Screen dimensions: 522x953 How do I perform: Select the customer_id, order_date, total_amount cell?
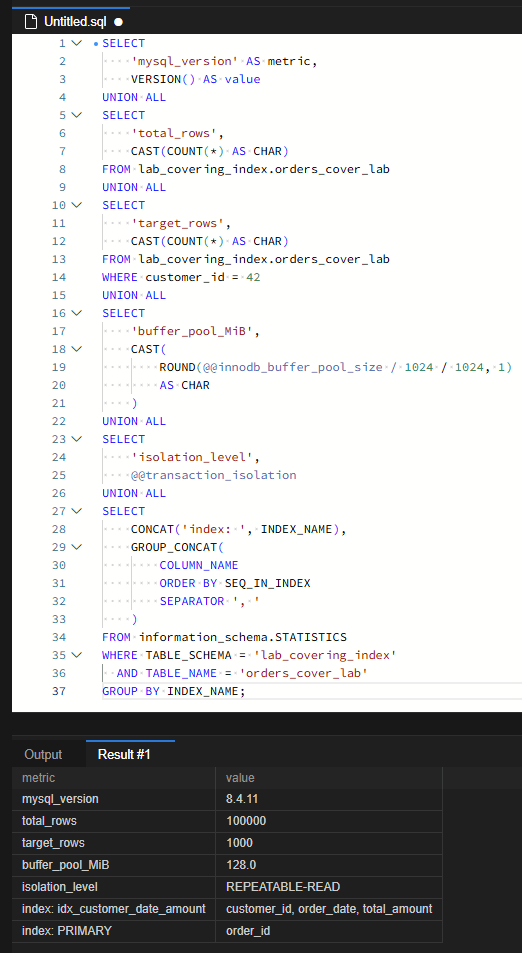(329, 909)
